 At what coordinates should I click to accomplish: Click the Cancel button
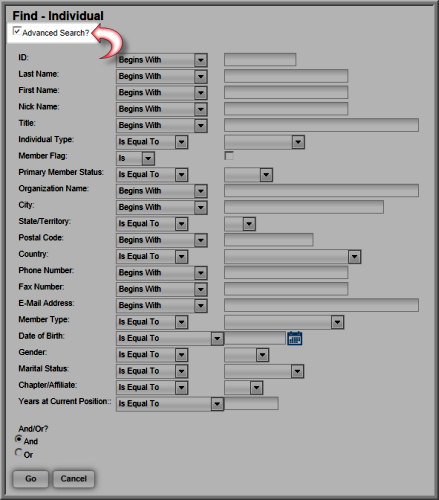pos(74,479)
